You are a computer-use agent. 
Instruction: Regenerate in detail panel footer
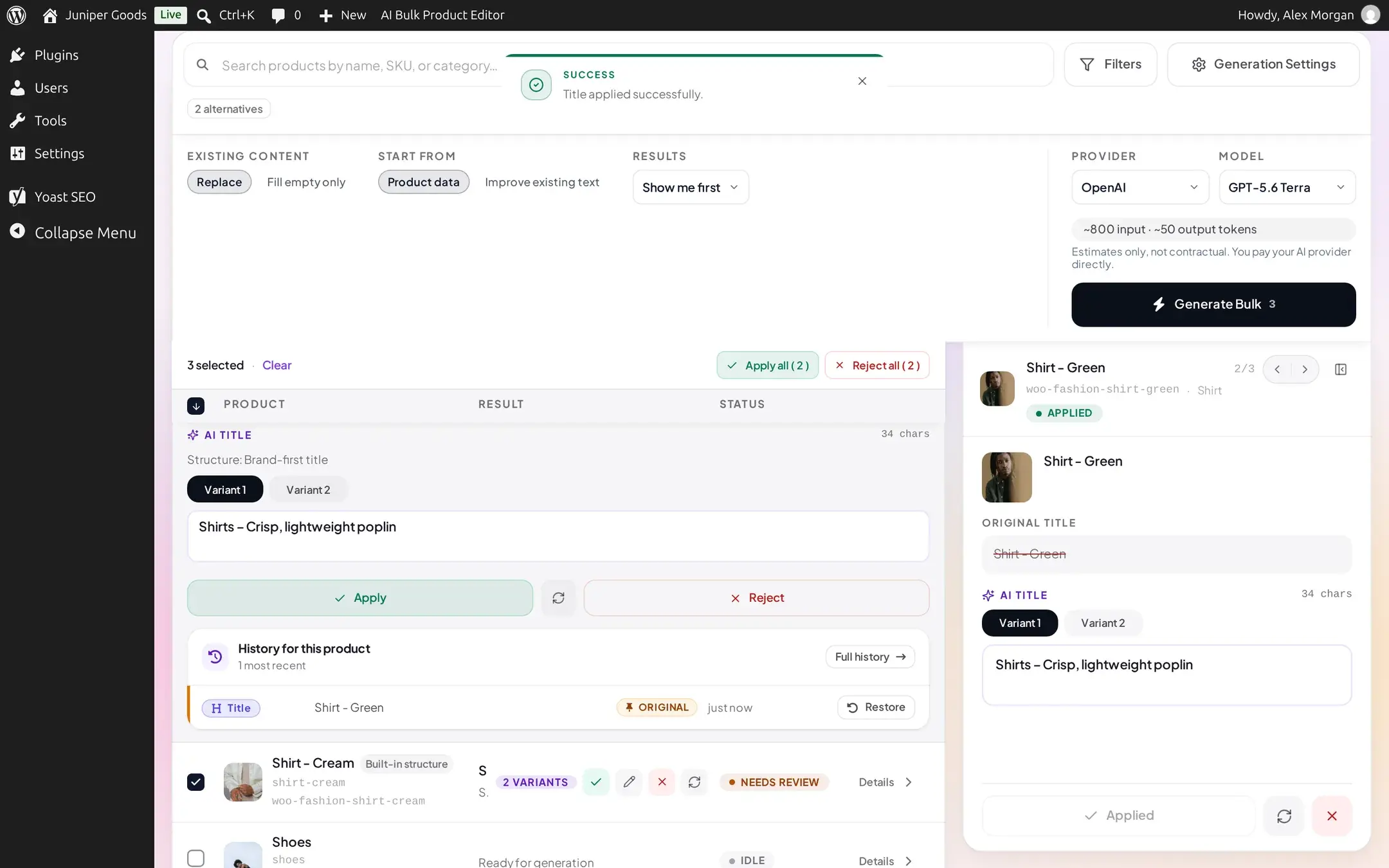1284,816
